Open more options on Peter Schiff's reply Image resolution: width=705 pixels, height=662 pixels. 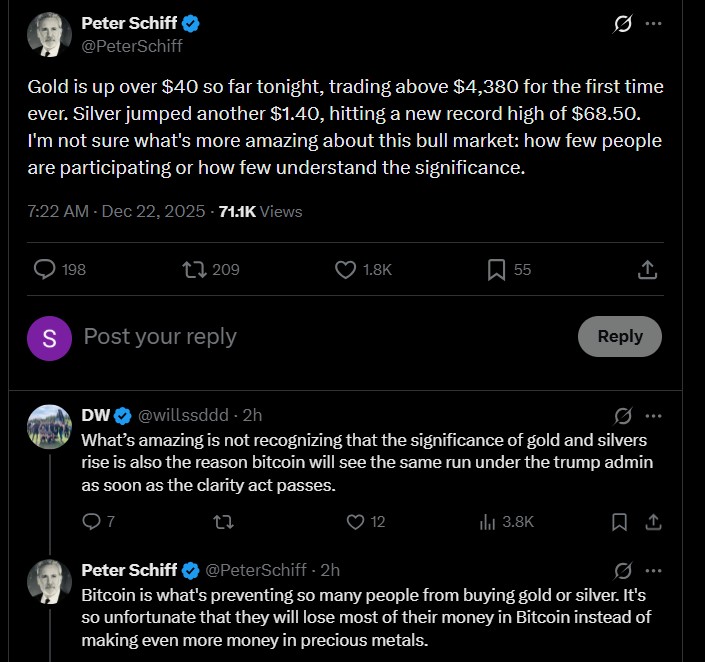coord(654,570)
